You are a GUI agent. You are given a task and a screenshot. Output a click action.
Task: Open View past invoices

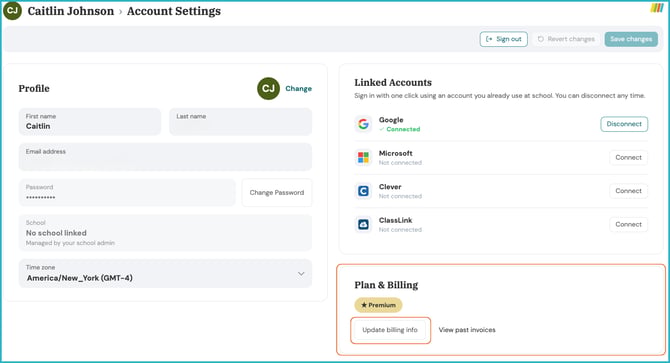click(x=467, y=330)
